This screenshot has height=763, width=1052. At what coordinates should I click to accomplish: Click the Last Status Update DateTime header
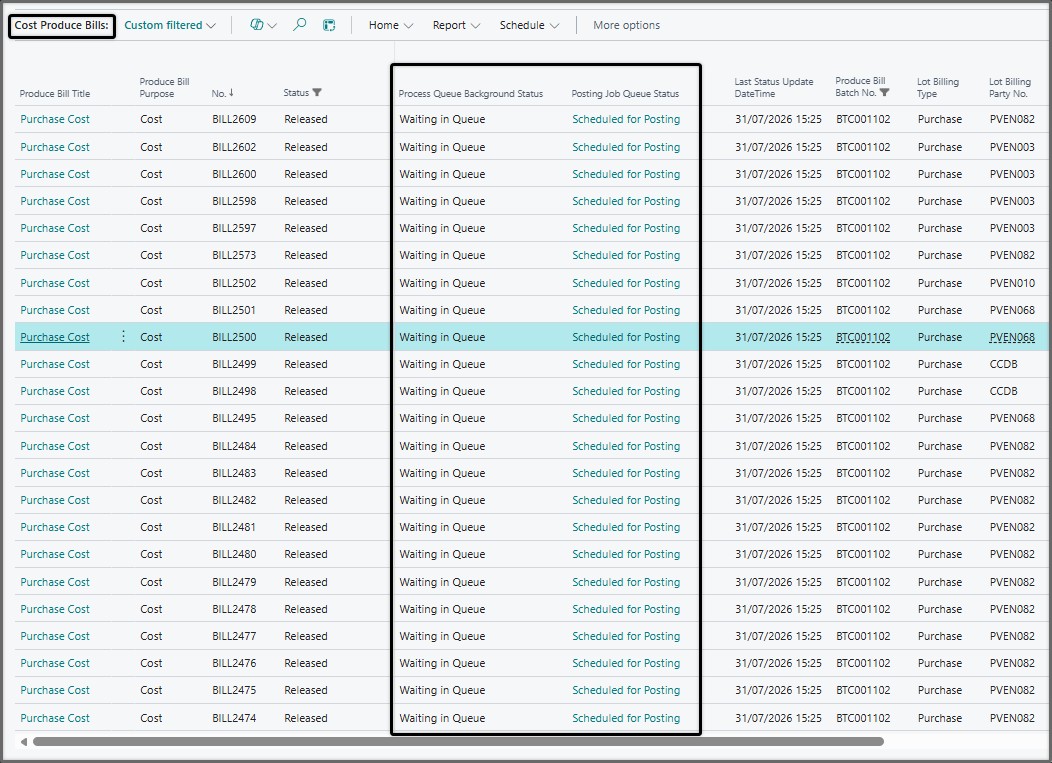(774, 87)
